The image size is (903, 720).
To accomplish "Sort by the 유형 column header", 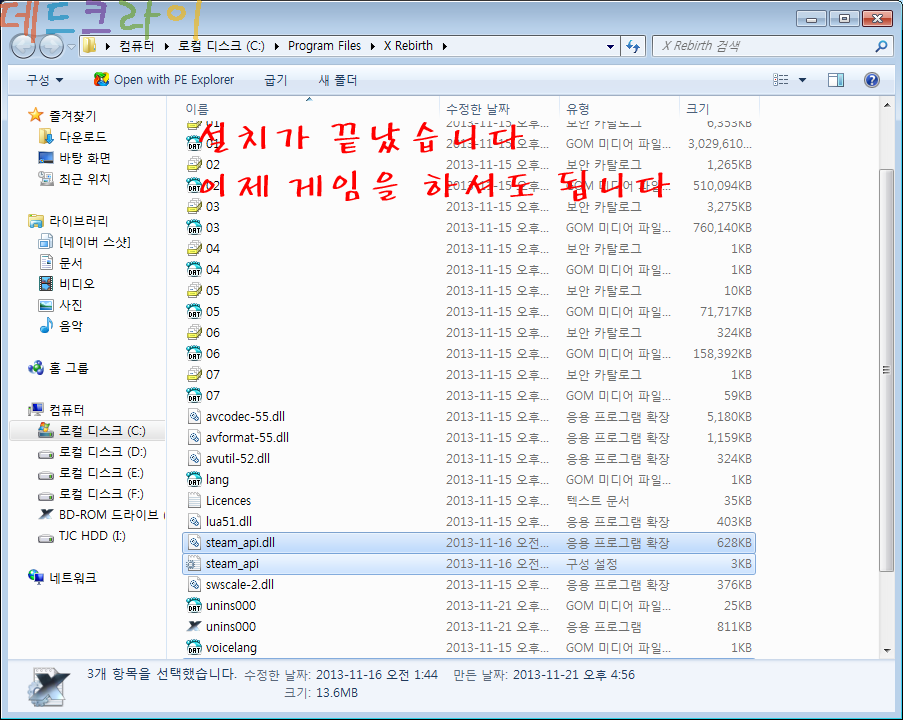I will [x=619, y=108].
